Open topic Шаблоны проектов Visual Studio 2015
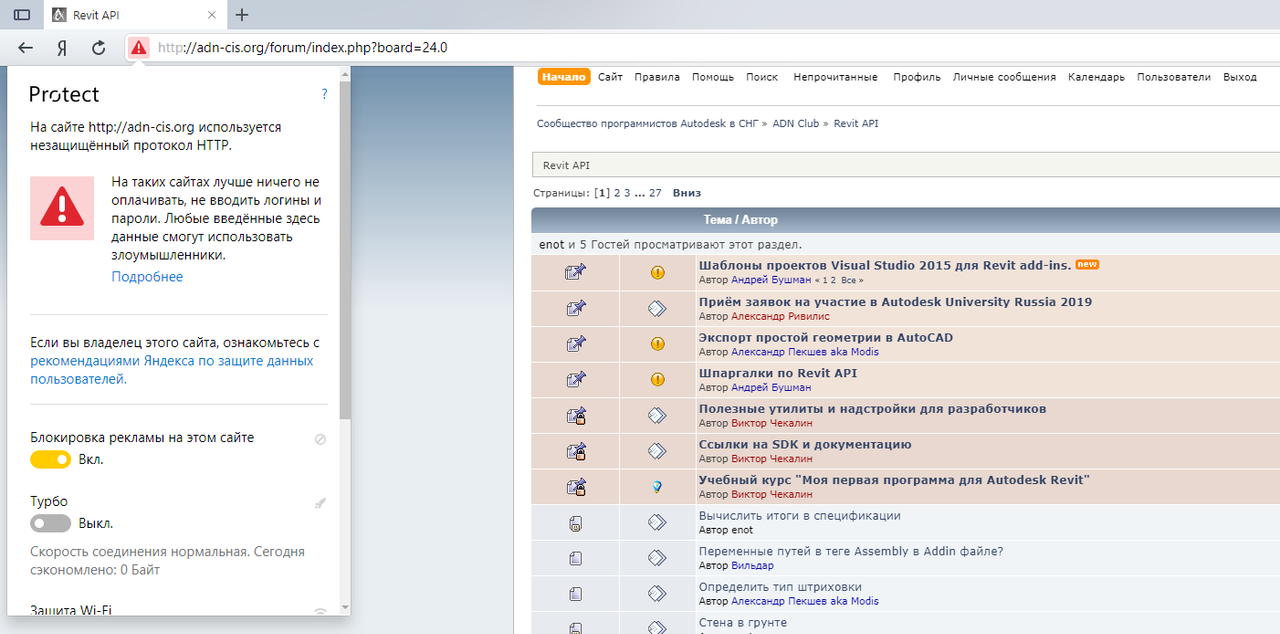Screen dimensions: 1280x634 [x=885, y=265]
